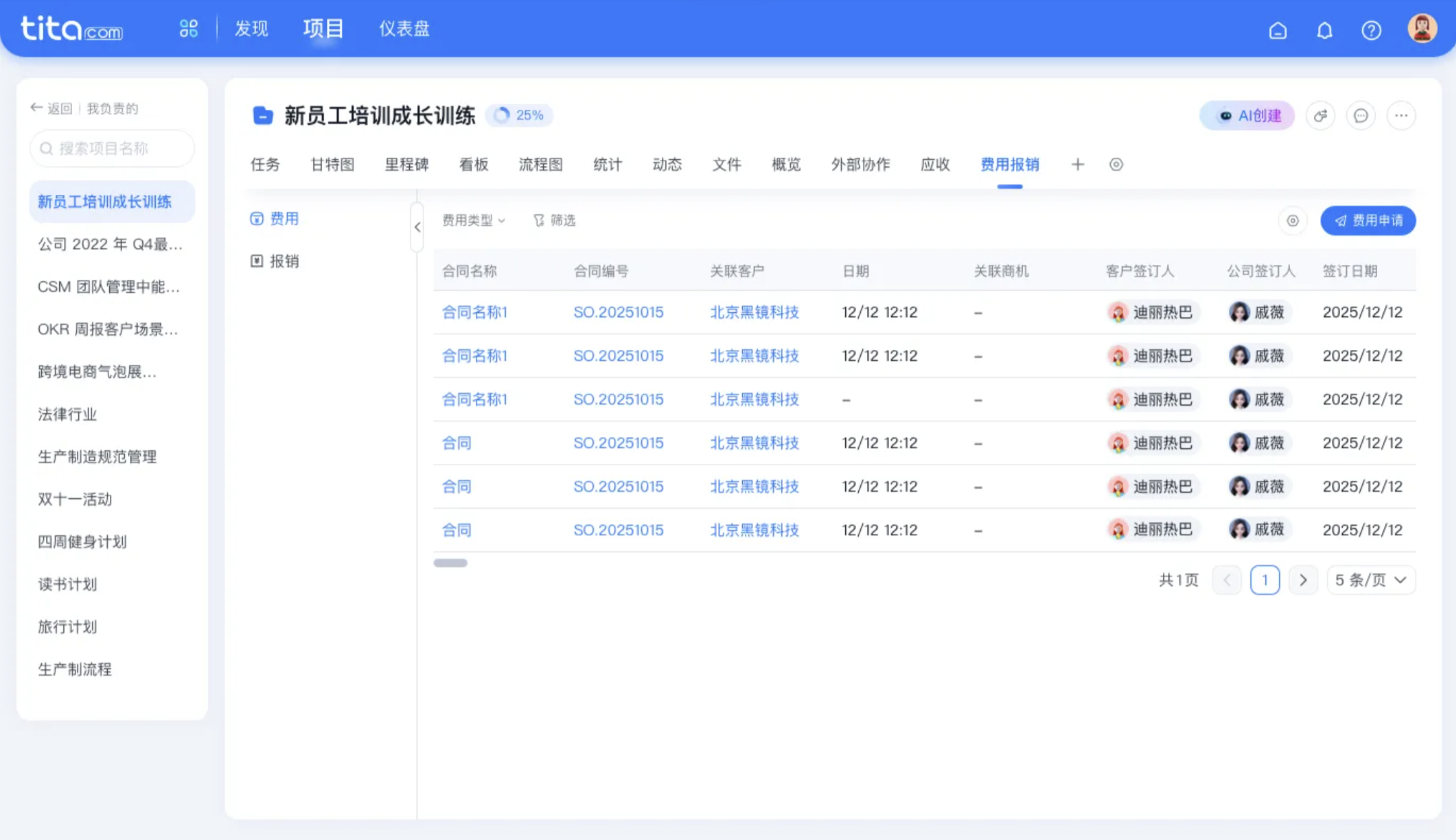This screenshot has width=1456, height=840.
Task: Click the 搜索项目名称 search field
Action: coord(112,148)
